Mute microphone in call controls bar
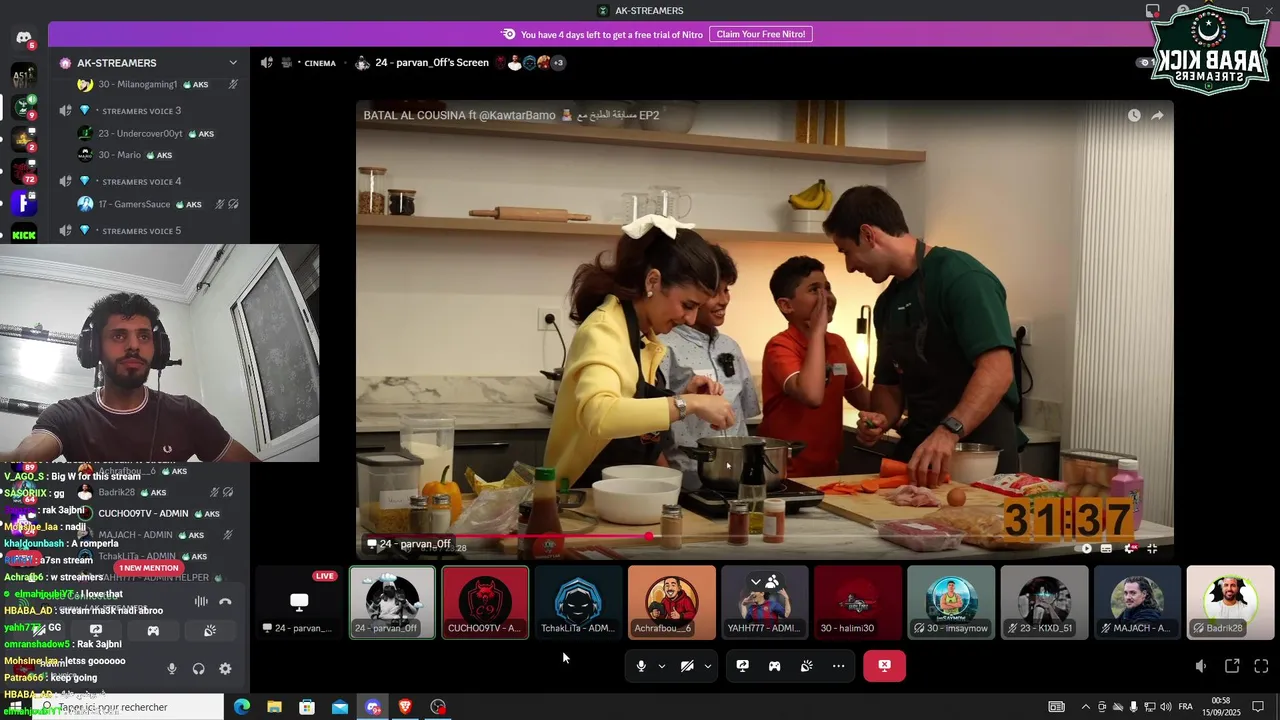 coord(641,666)
